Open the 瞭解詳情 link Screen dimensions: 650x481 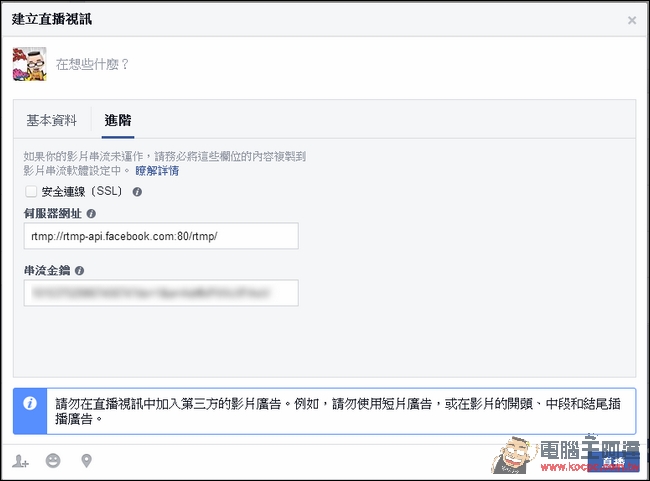pos(157,171)
